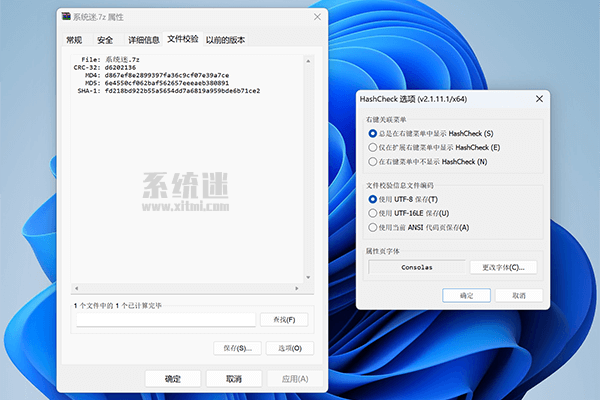This screenshot has width=600, height=400.
Task: Click 取消 in the 属性 window
Action: click(x=234, y=379)
